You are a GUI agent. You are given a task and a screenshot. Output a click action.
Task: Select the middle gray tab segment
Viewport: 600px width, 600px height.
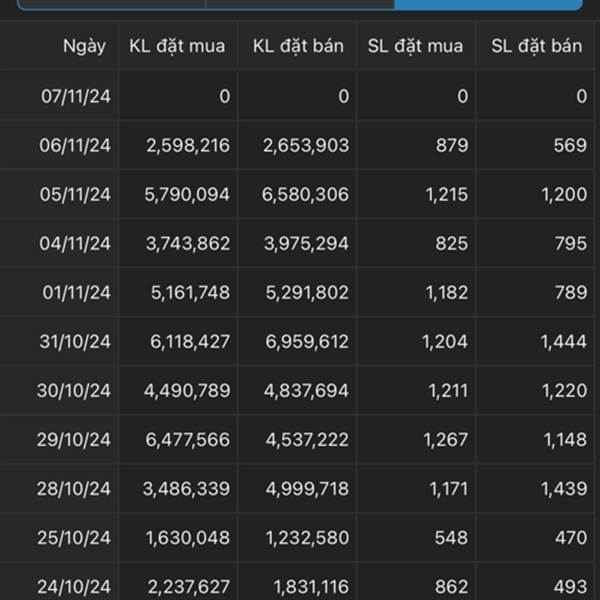click(x=300, y=4)
